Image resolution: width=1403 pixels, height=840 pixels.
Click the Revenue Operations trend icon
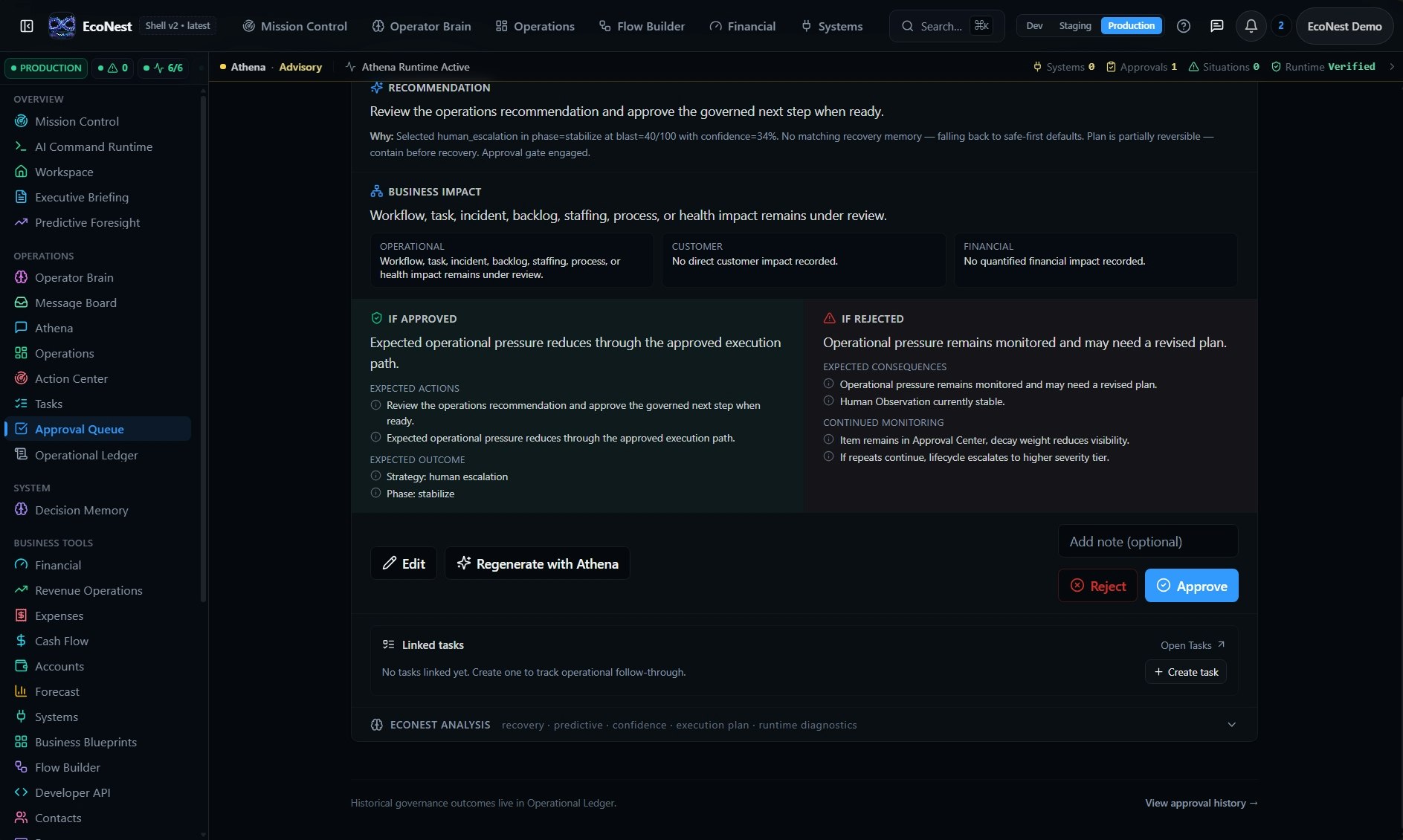coord(21,590)
